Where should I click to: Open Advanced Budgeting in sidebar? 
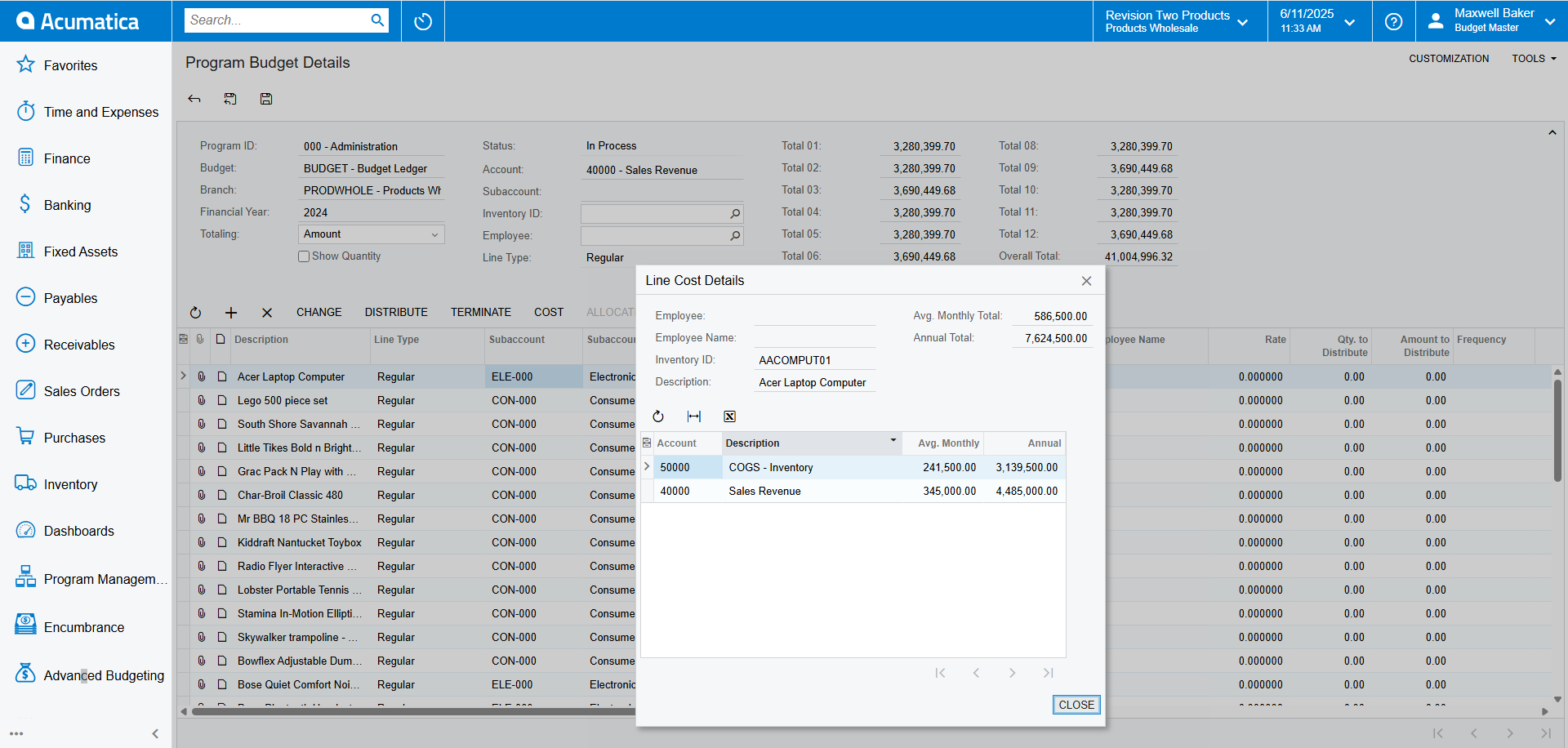point(104,675)
